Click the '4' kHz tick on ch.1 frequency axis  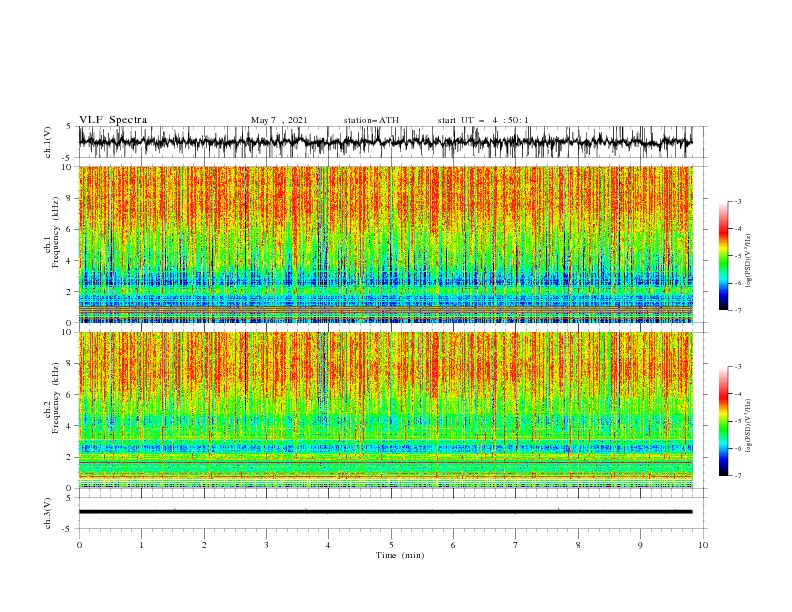coord(70,261)
